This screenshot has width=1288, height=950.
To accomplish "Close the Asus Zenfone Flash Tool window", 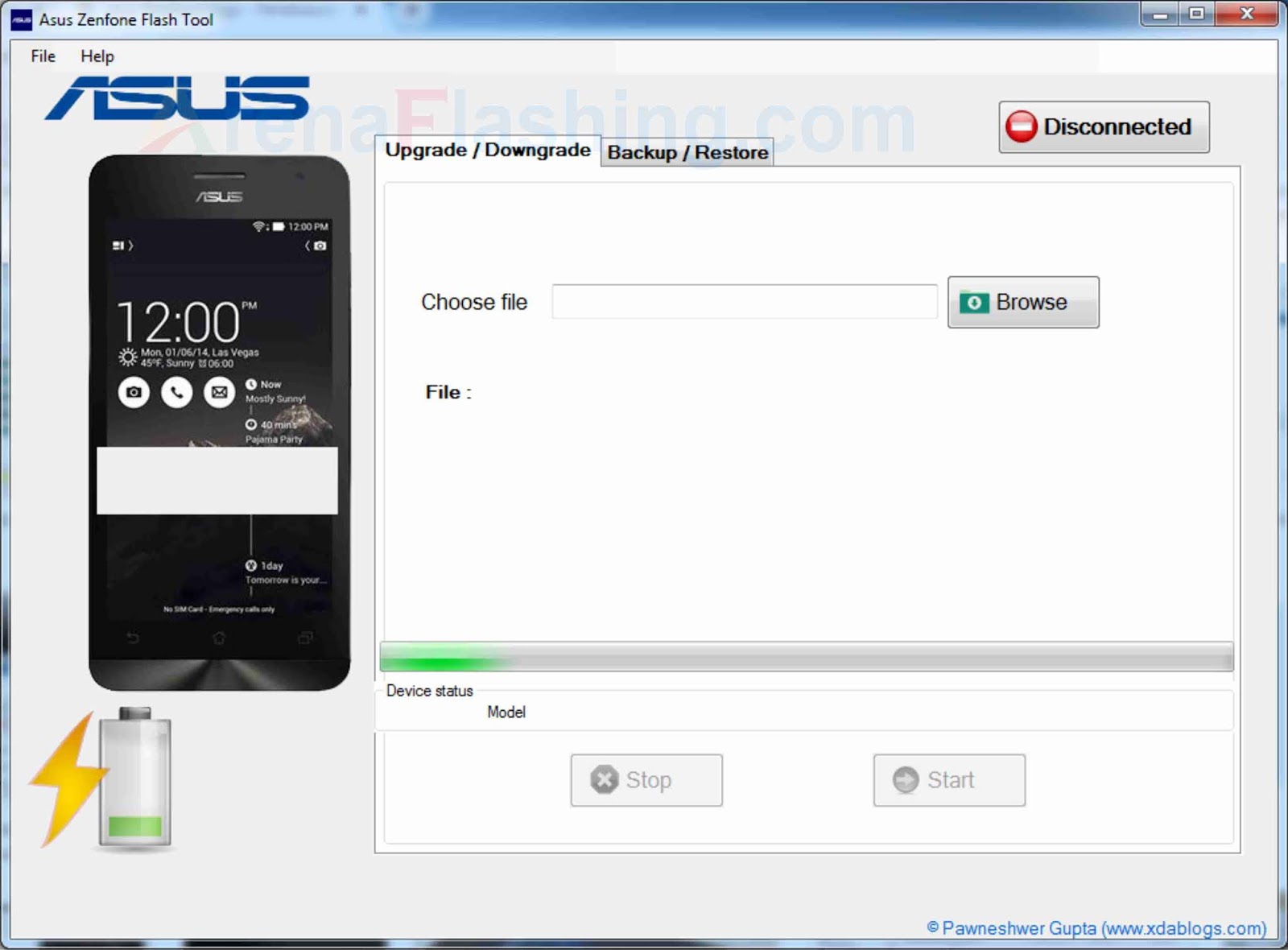I will (x=1247, y=14).
